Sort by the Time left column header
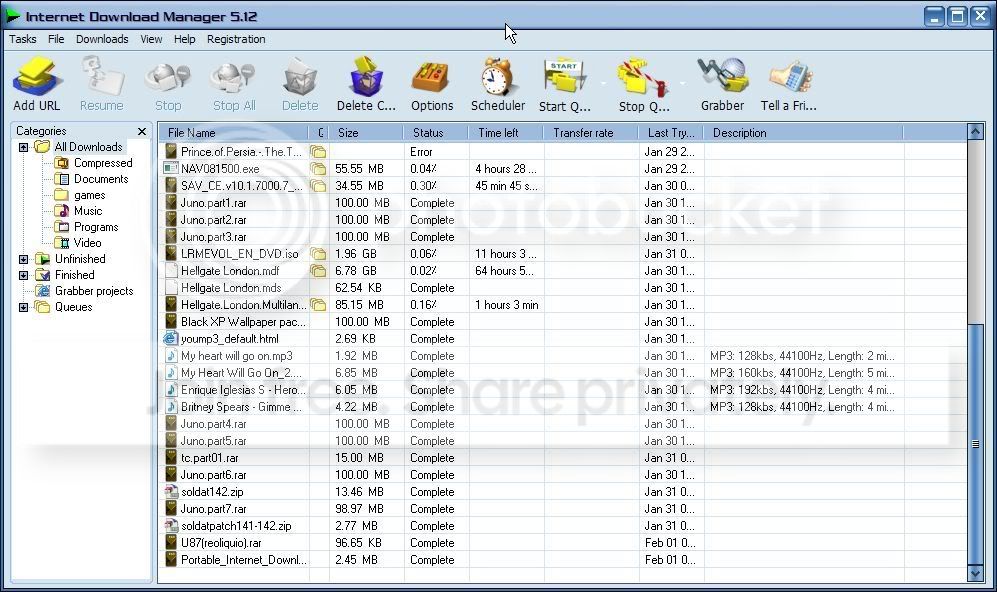 click(x=506, y=133)
